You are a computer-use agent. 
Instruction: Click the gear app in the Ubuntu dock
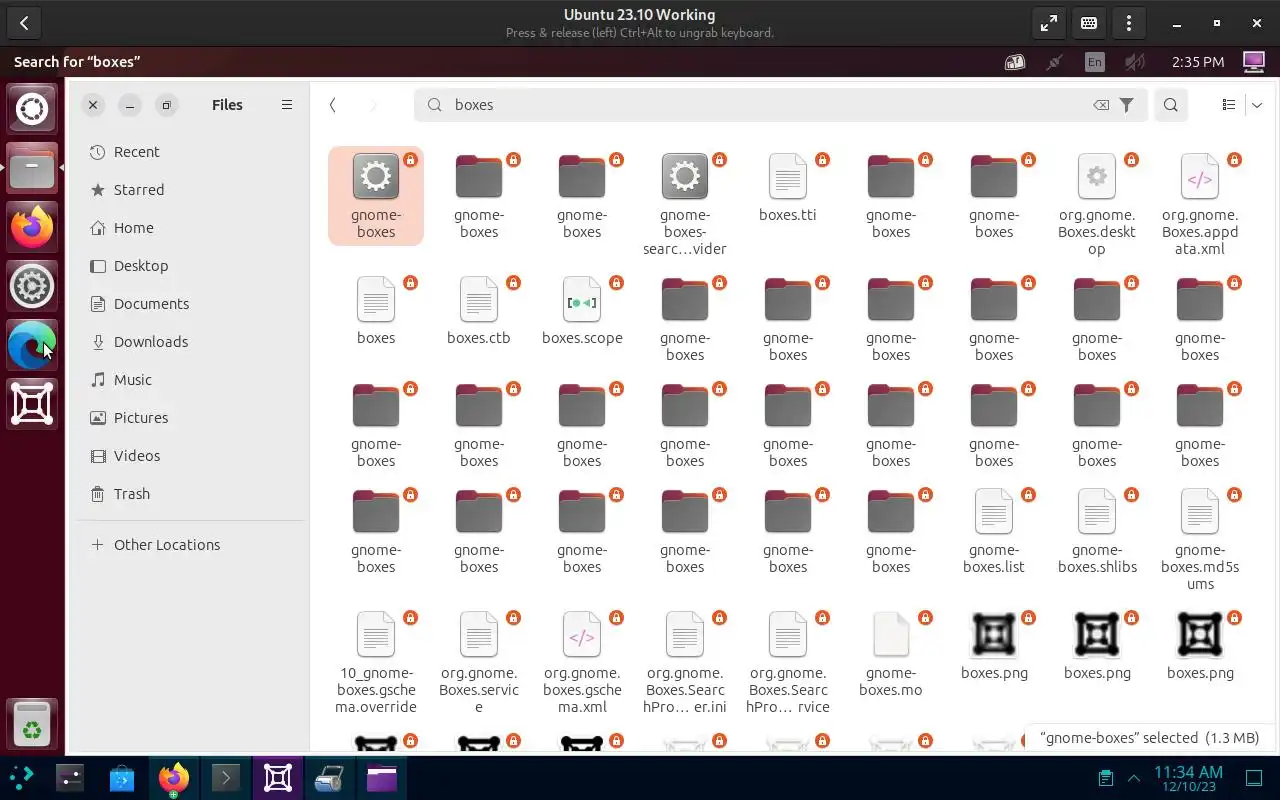(x=32, y=286)
